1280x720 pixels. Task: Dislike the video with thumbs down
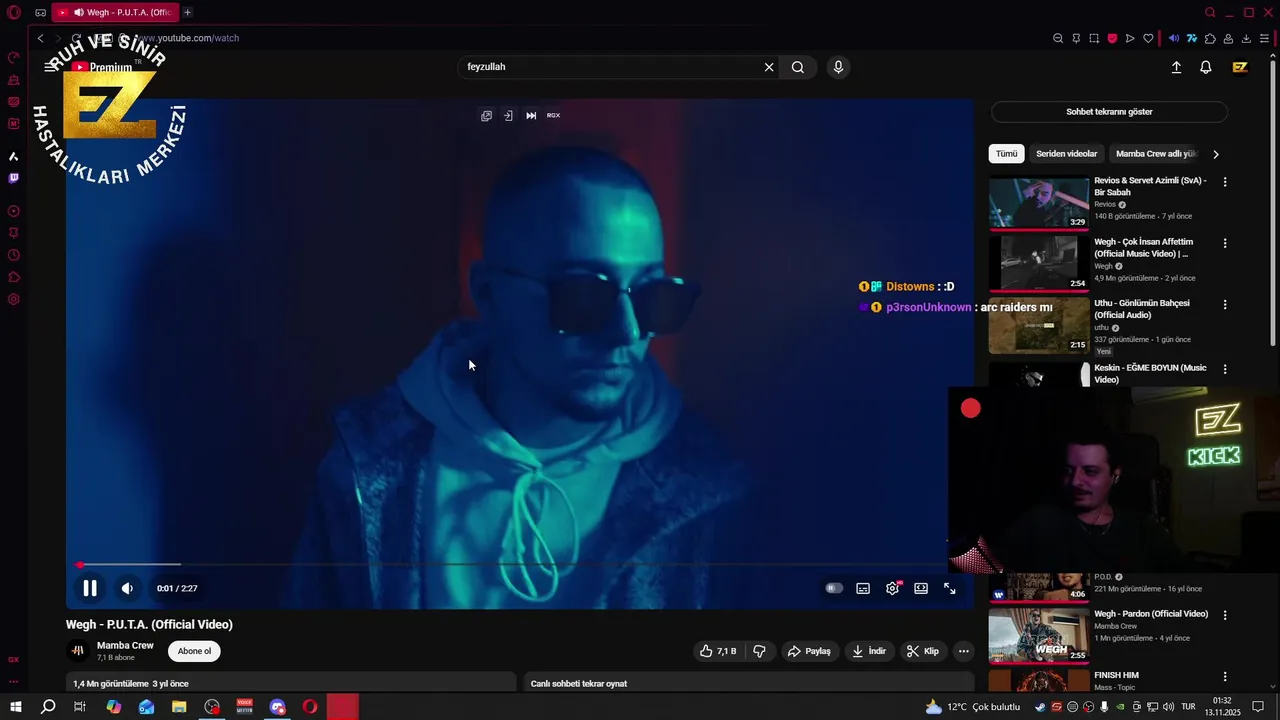pos(759,651)
